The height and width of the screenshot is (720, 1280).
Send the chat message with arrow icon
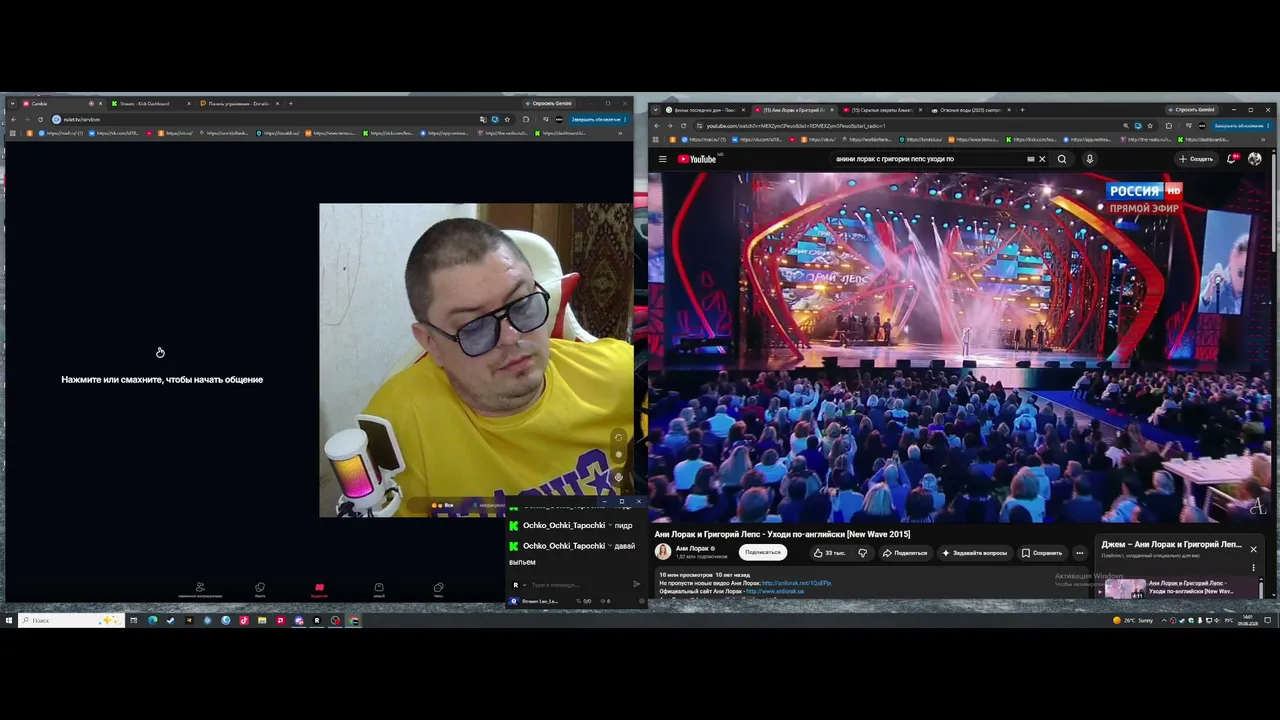pos(636,585)
